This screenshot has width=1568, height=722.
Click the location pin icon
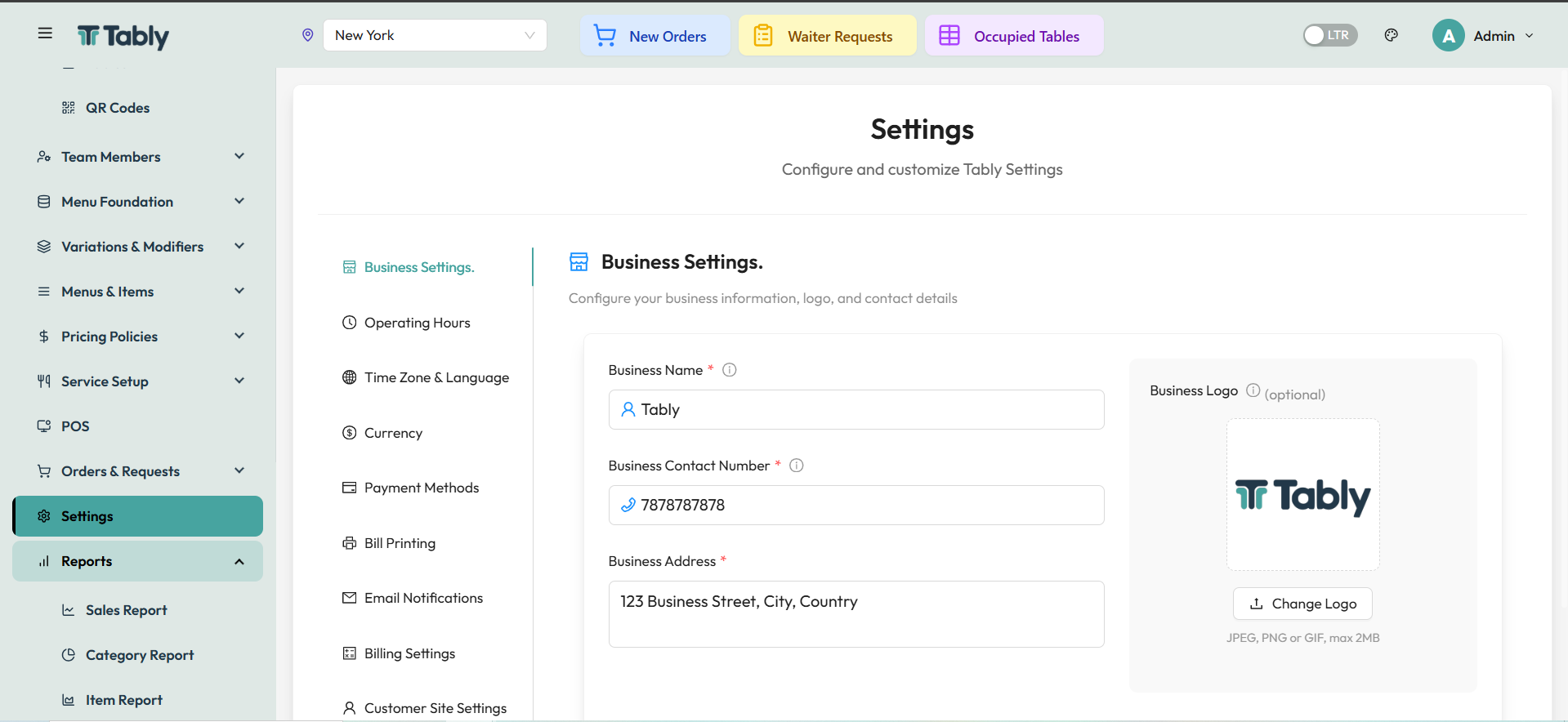pos(308,35)
